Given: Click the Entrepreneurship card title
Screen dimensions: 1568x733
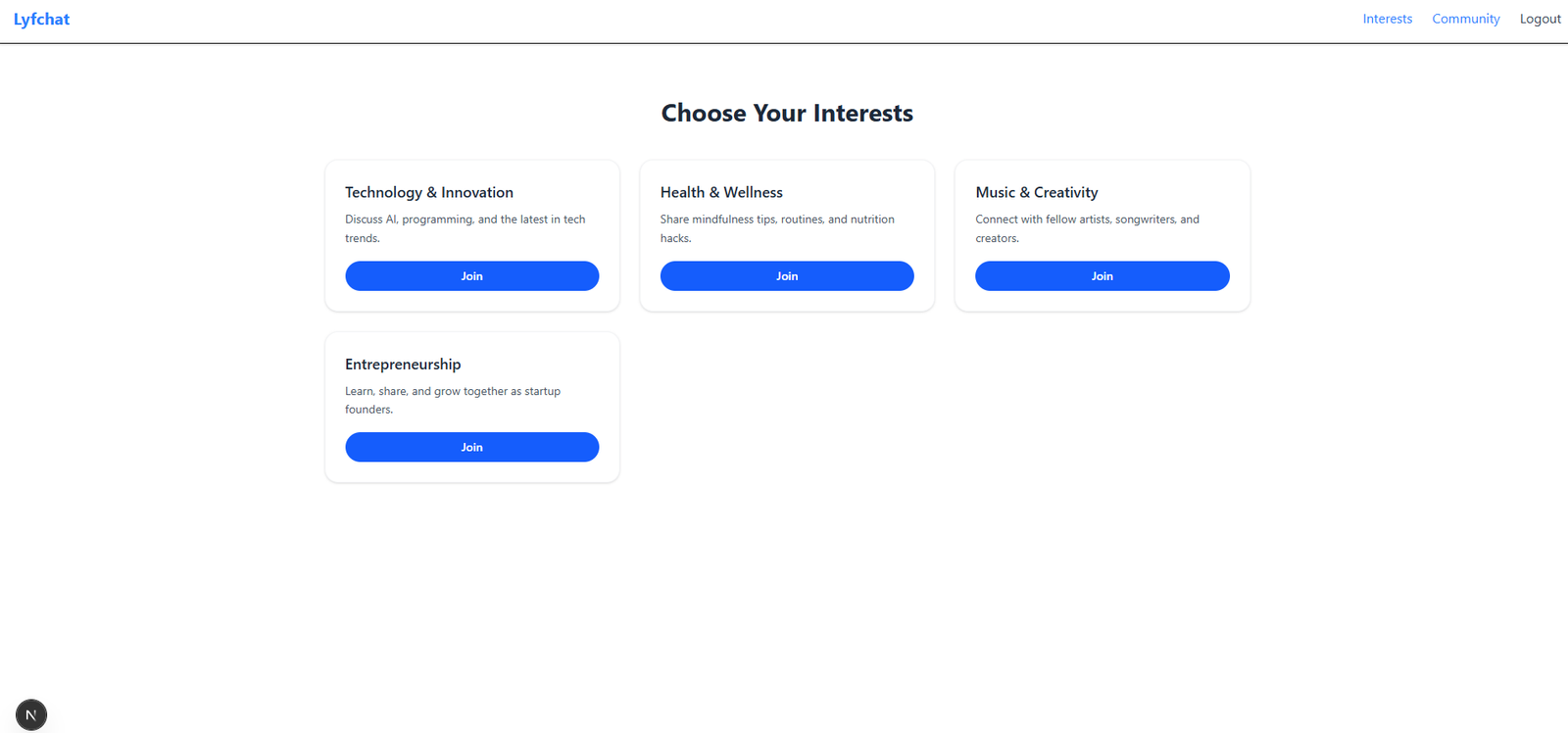Looking at the screenshot, I should [403, 365].
